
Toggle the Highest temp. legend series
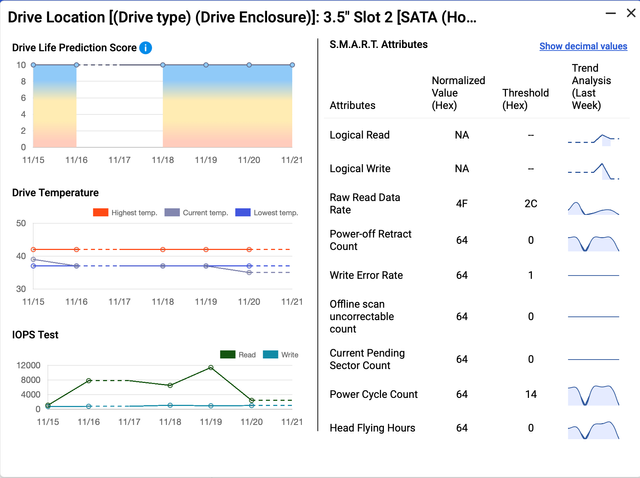(129, 213)
